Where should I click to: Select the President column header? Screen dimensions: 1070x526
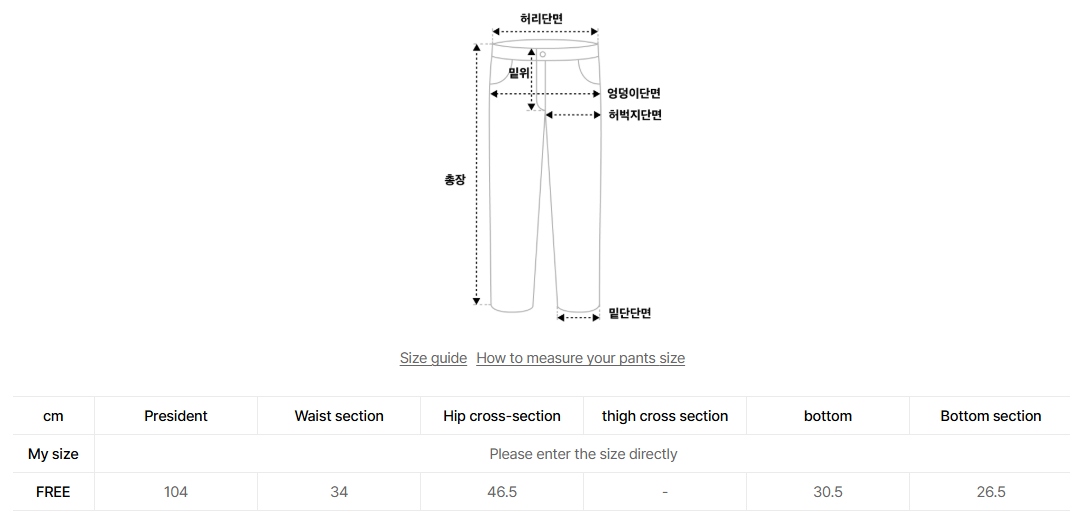176,416
